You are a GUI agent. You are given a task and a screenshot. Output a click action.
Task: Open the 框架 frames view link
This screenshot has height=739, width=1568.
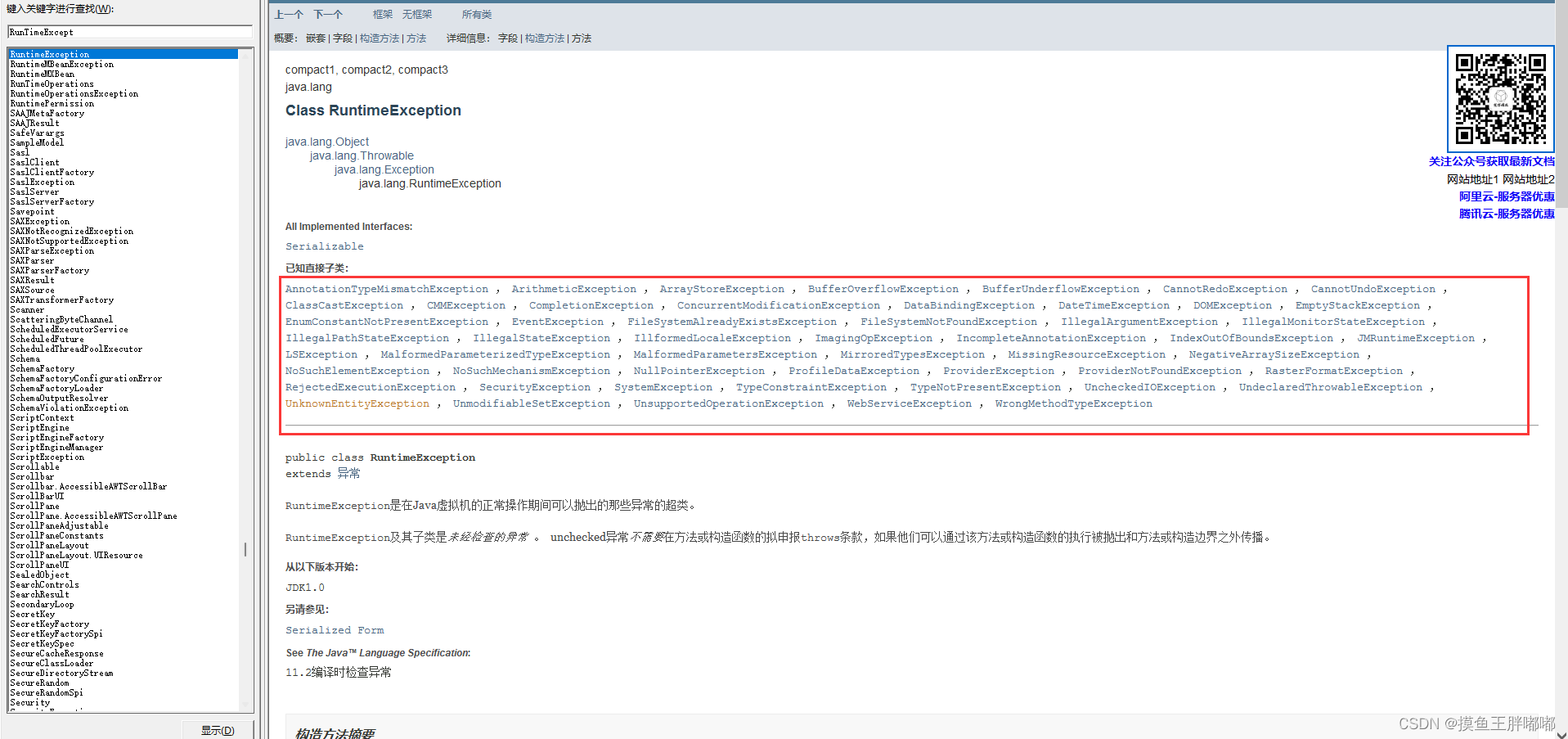[383, 15]
